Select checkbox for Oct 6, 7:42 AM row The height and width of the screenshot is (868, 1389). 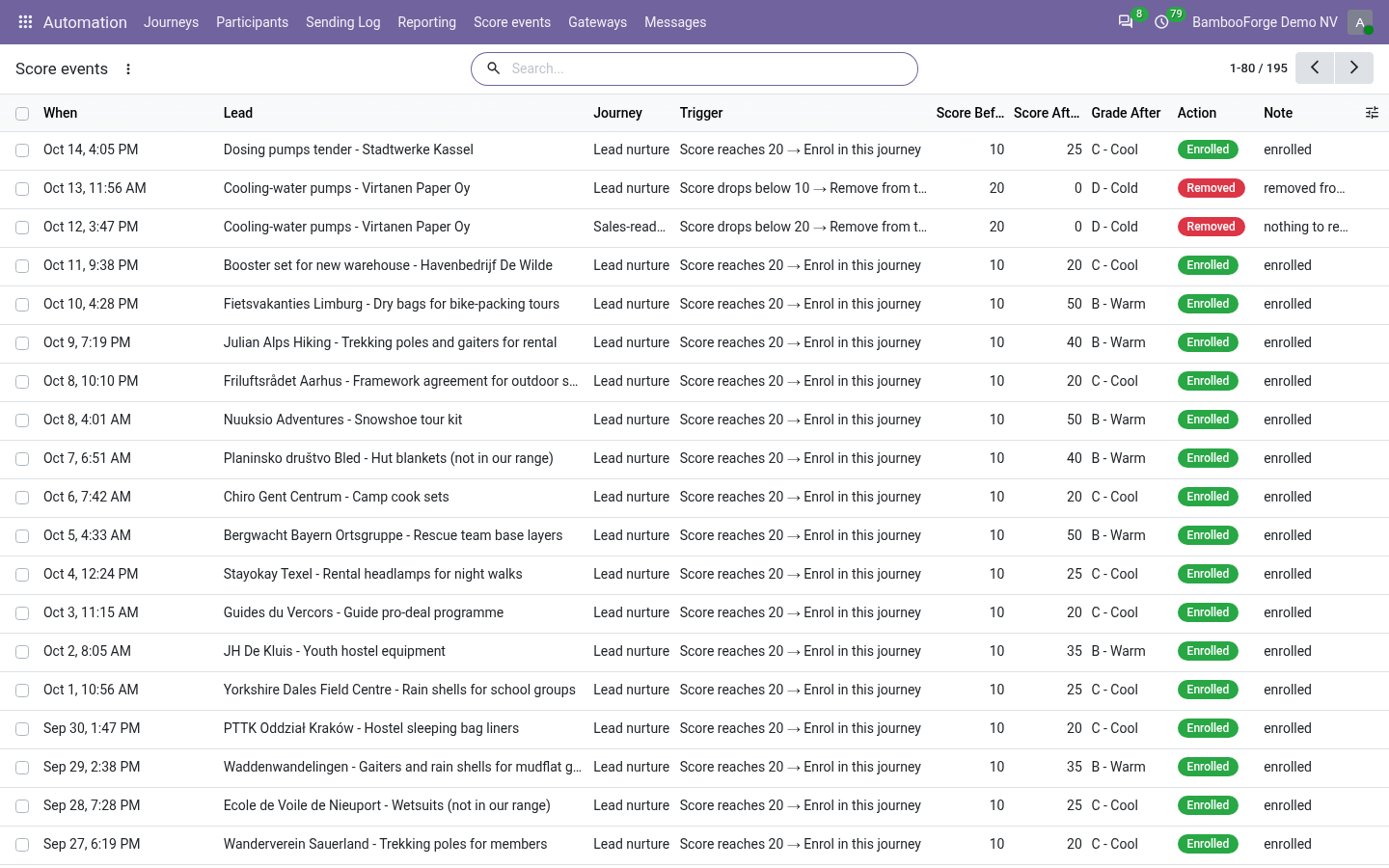point(22,498)
